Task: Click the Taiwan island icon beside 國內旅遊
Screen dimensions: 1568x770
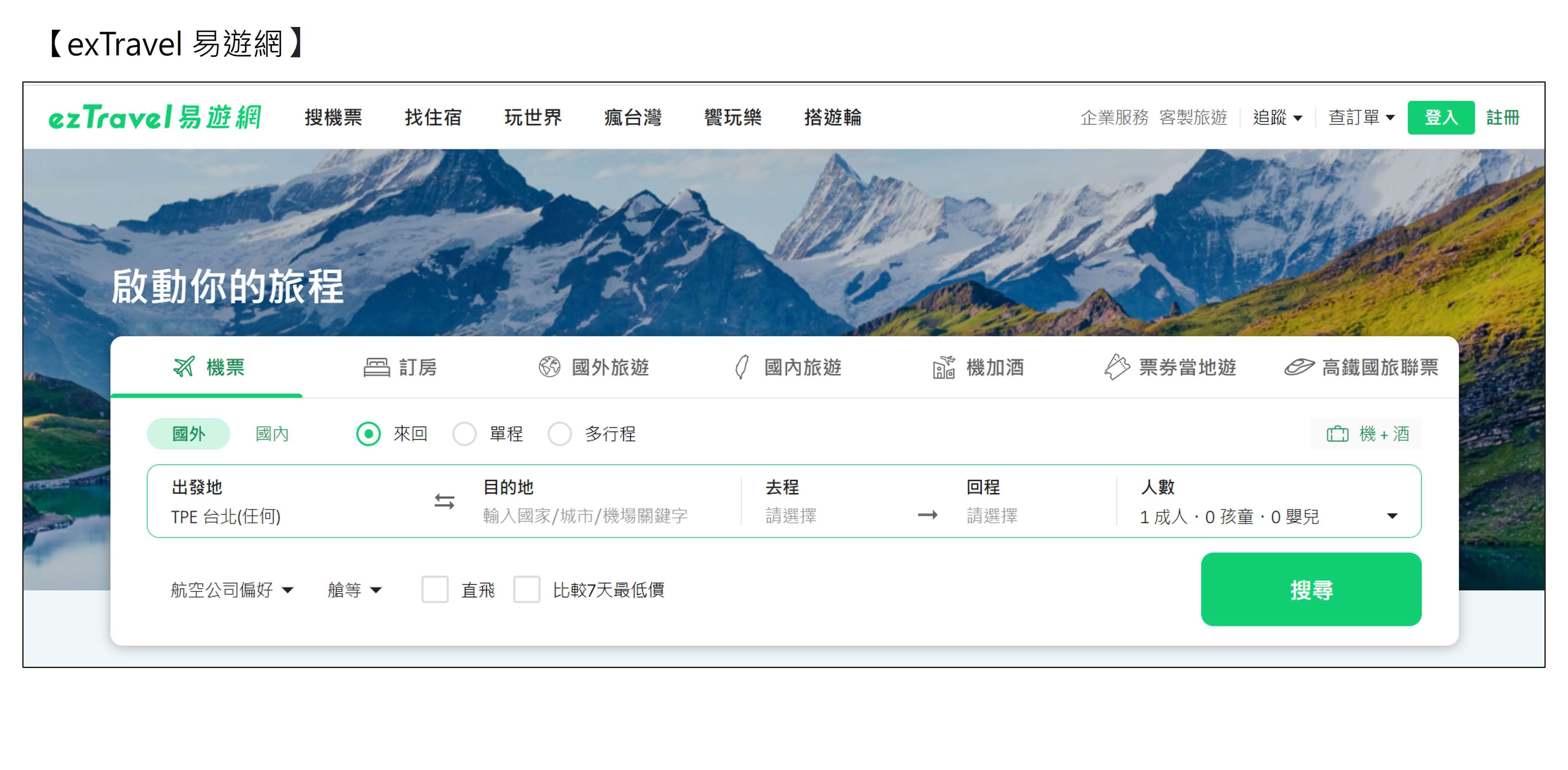Action: (x=741, y=367)
